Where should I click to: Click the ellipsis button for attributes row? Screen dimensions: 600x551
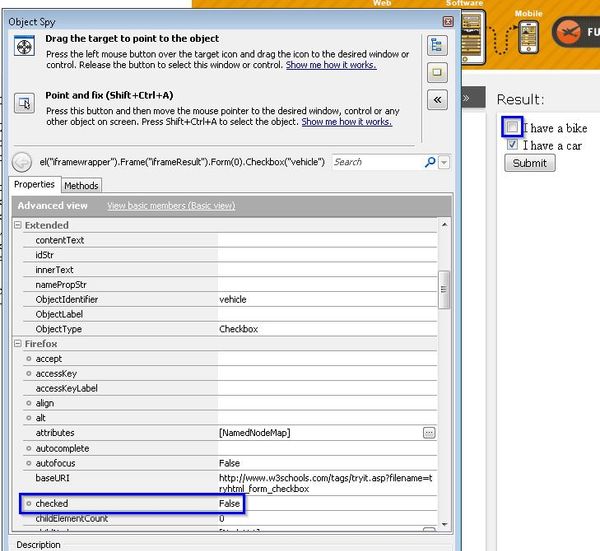click(x=429, y=433)
